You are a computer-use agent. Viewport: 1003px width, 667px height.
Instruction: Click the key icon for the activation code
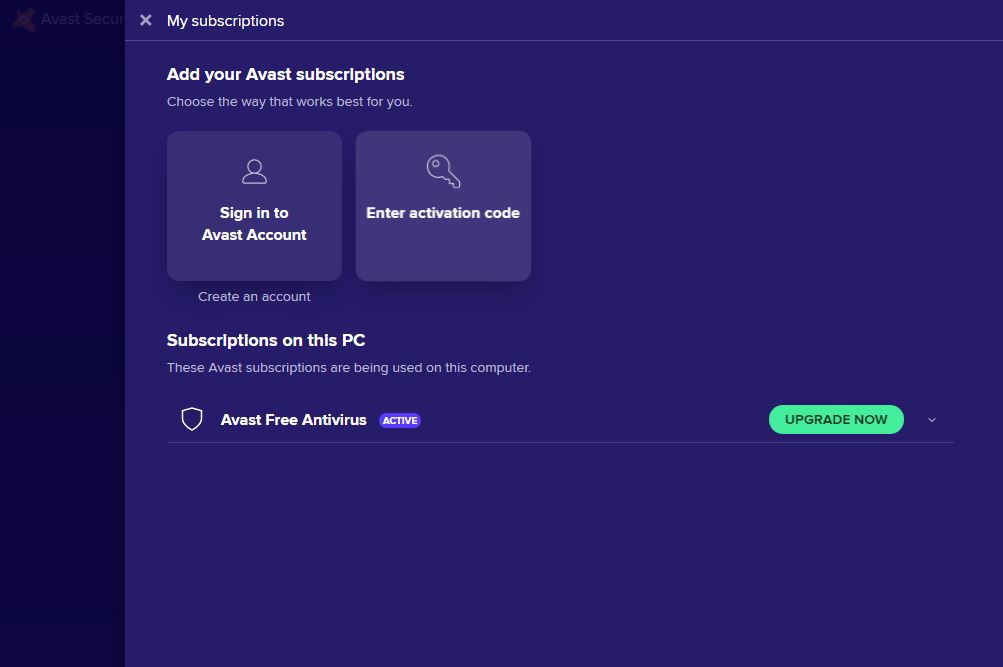coord(443,171)
